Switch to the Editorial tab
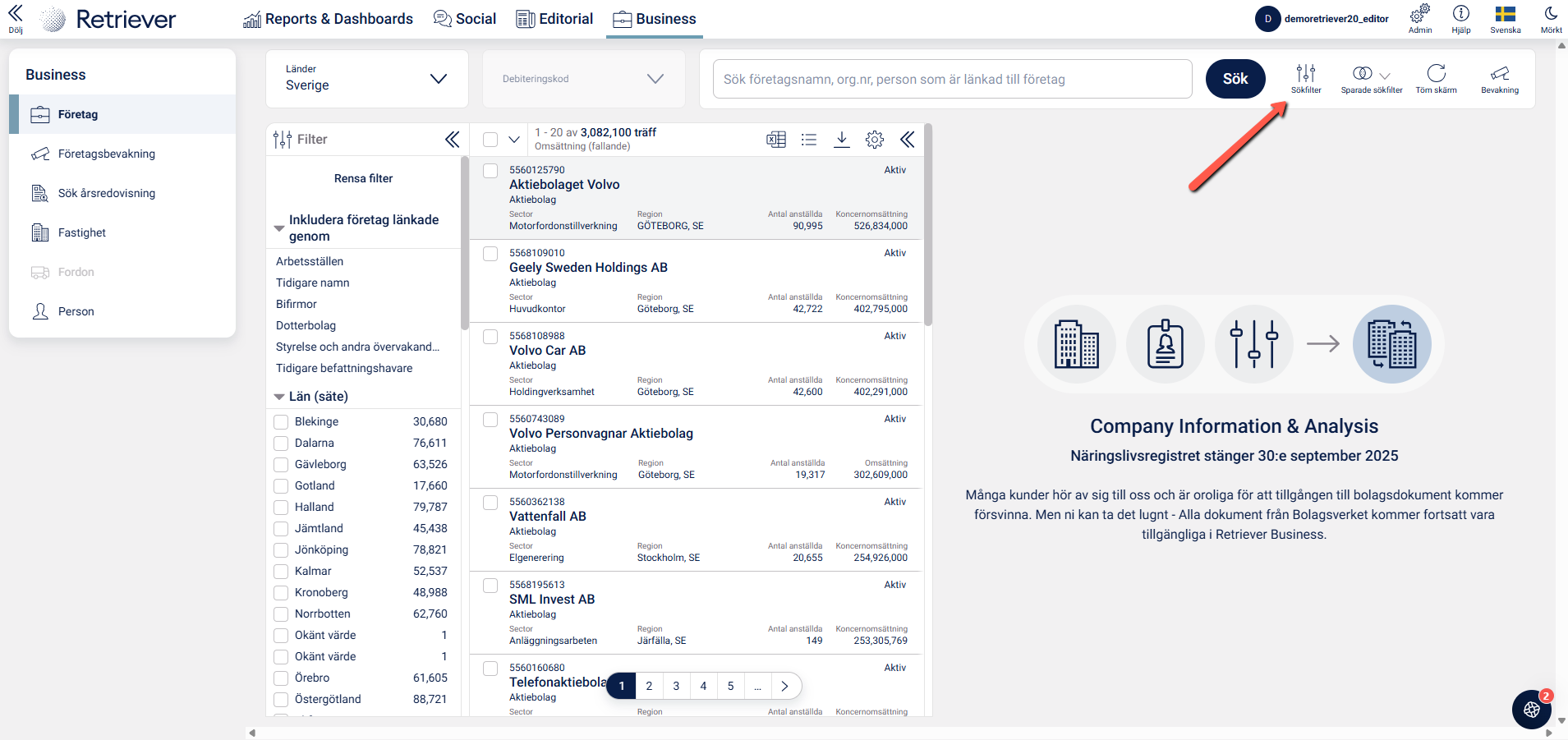Screen dimensions: 1568x740 point(554,19)
